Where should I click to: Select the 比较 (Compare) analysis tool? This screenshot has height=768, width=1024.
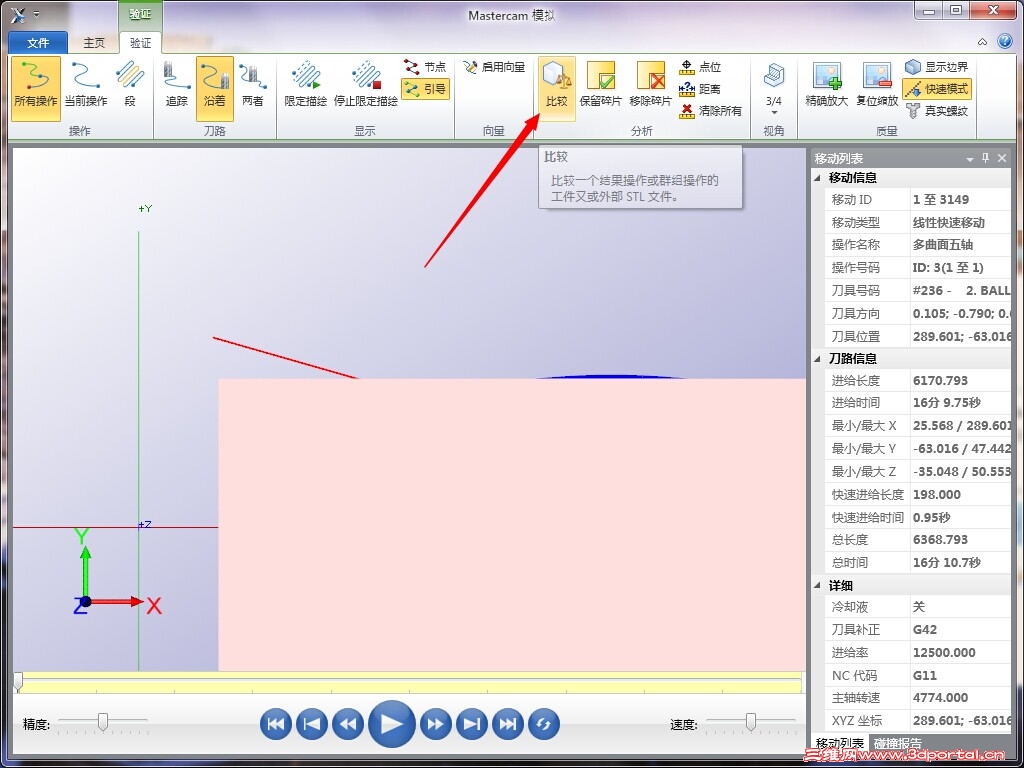[556, 85]
